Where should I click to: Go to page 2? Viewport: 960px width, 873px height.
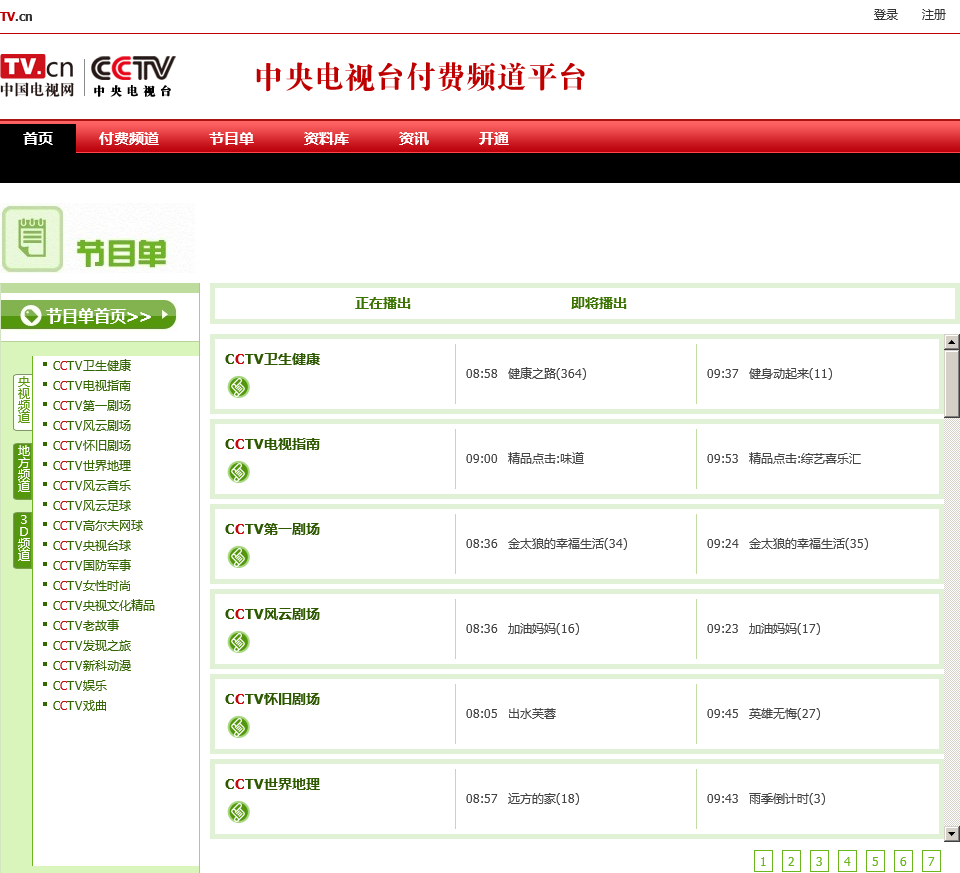click(x=791, y=861)
